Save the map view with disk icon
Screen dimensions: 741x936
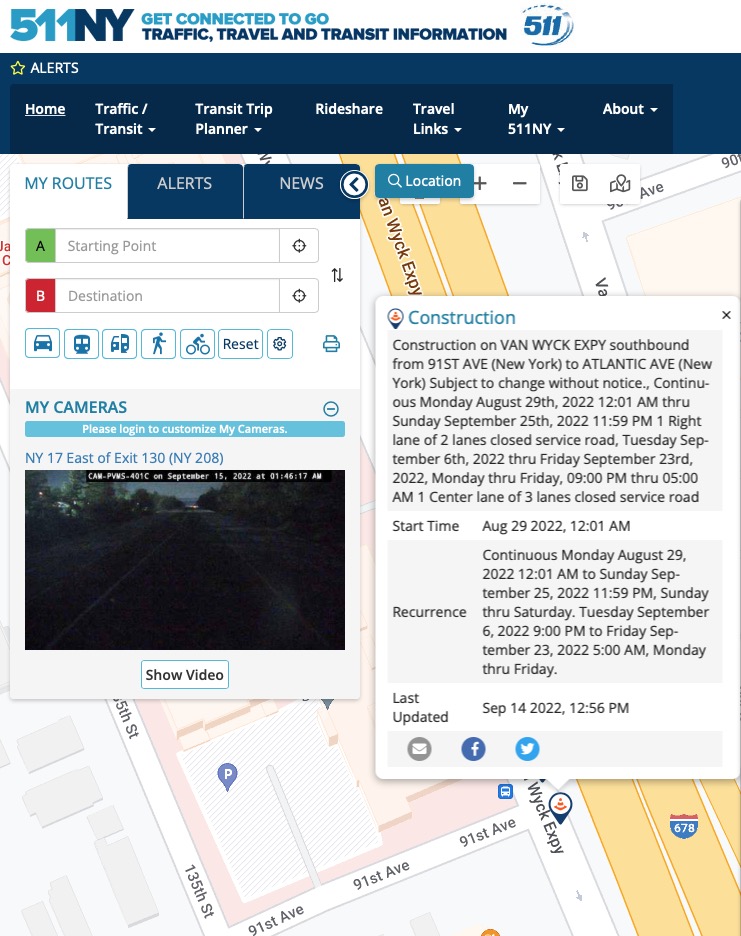pyautogui.click(x=579, y=183)
